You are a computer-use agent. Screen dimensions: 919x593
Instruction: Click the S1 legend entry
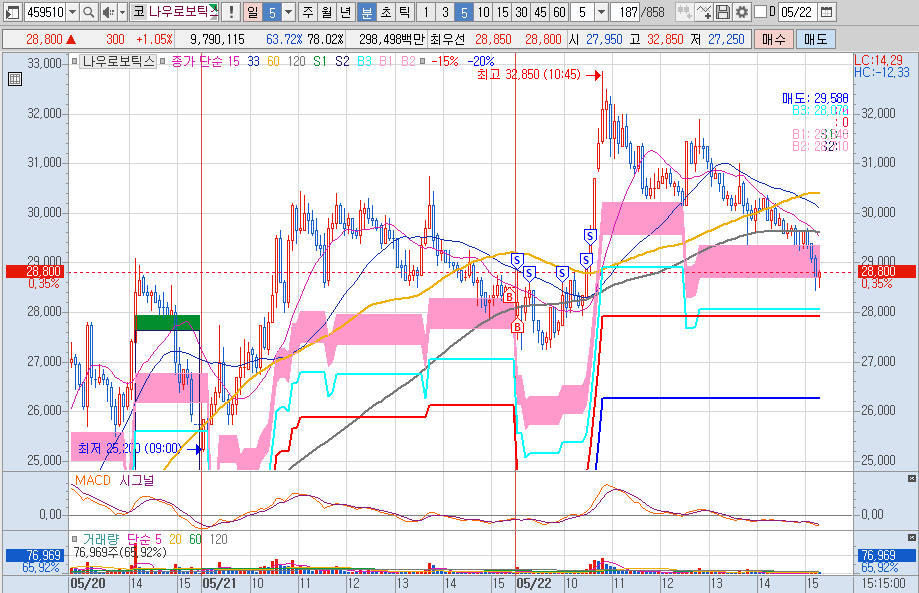pyautogui.click(x=320, y=61)
